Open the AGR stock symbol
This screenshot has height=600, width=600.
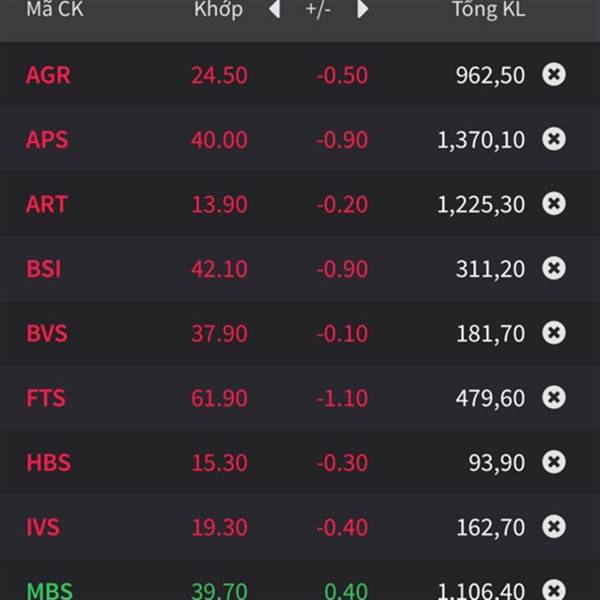48,75
